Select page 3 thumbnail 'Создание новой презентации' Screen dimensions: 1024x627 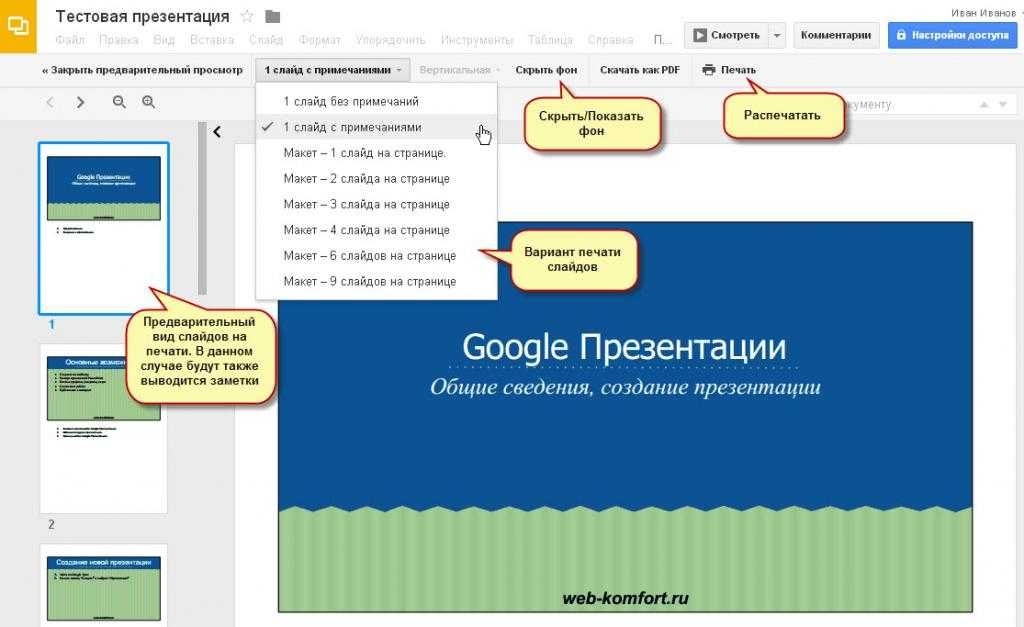[104, 585]
